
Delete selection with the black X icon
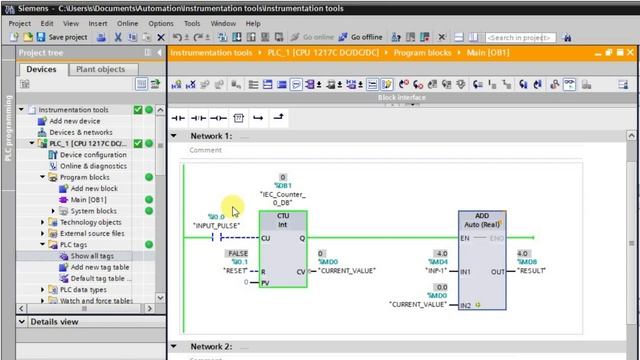(x=161, y=38)
